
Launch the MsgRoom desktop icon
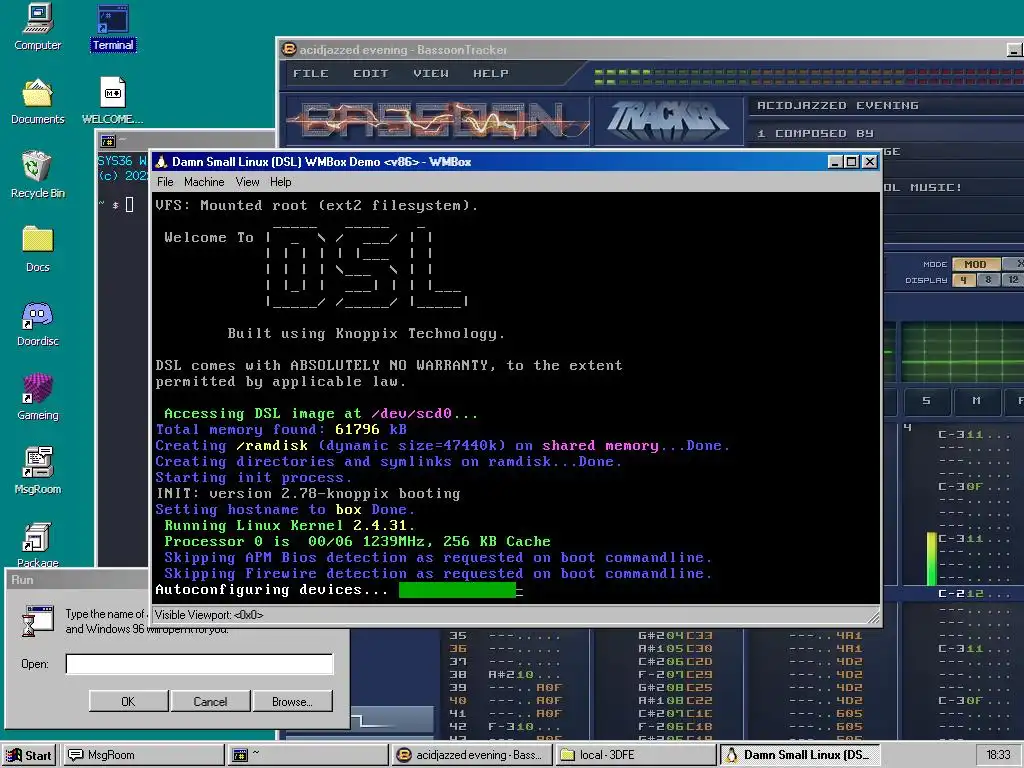(37, 471)
